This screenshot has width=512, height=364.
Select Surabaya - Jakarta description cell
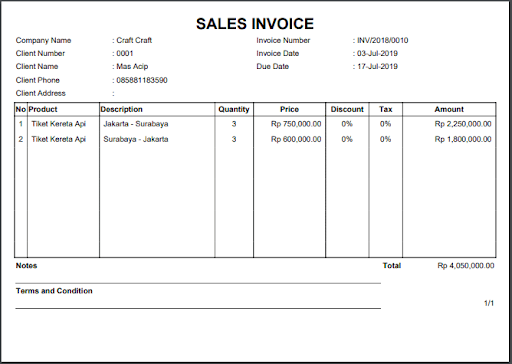click(136, 139)
